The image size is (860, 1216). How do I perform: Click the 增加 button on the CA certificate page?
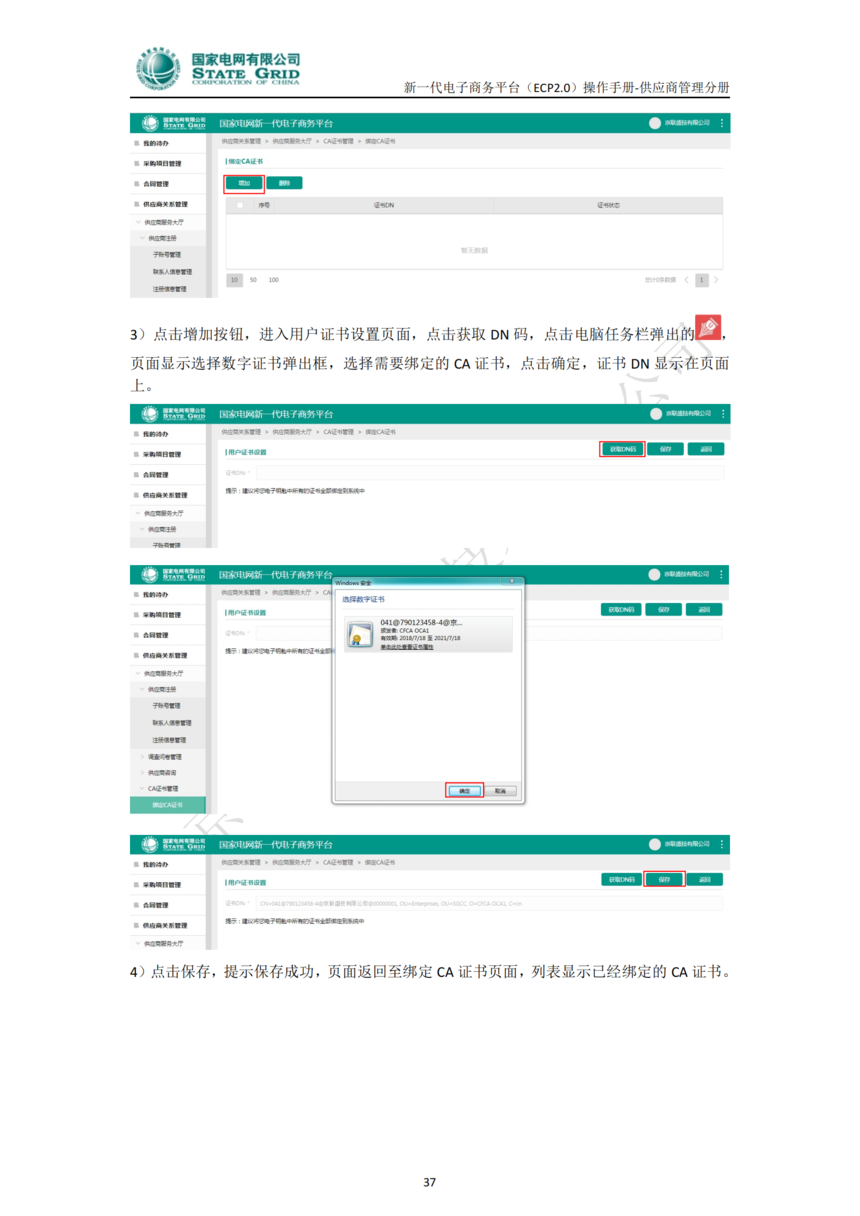[243, 184]
